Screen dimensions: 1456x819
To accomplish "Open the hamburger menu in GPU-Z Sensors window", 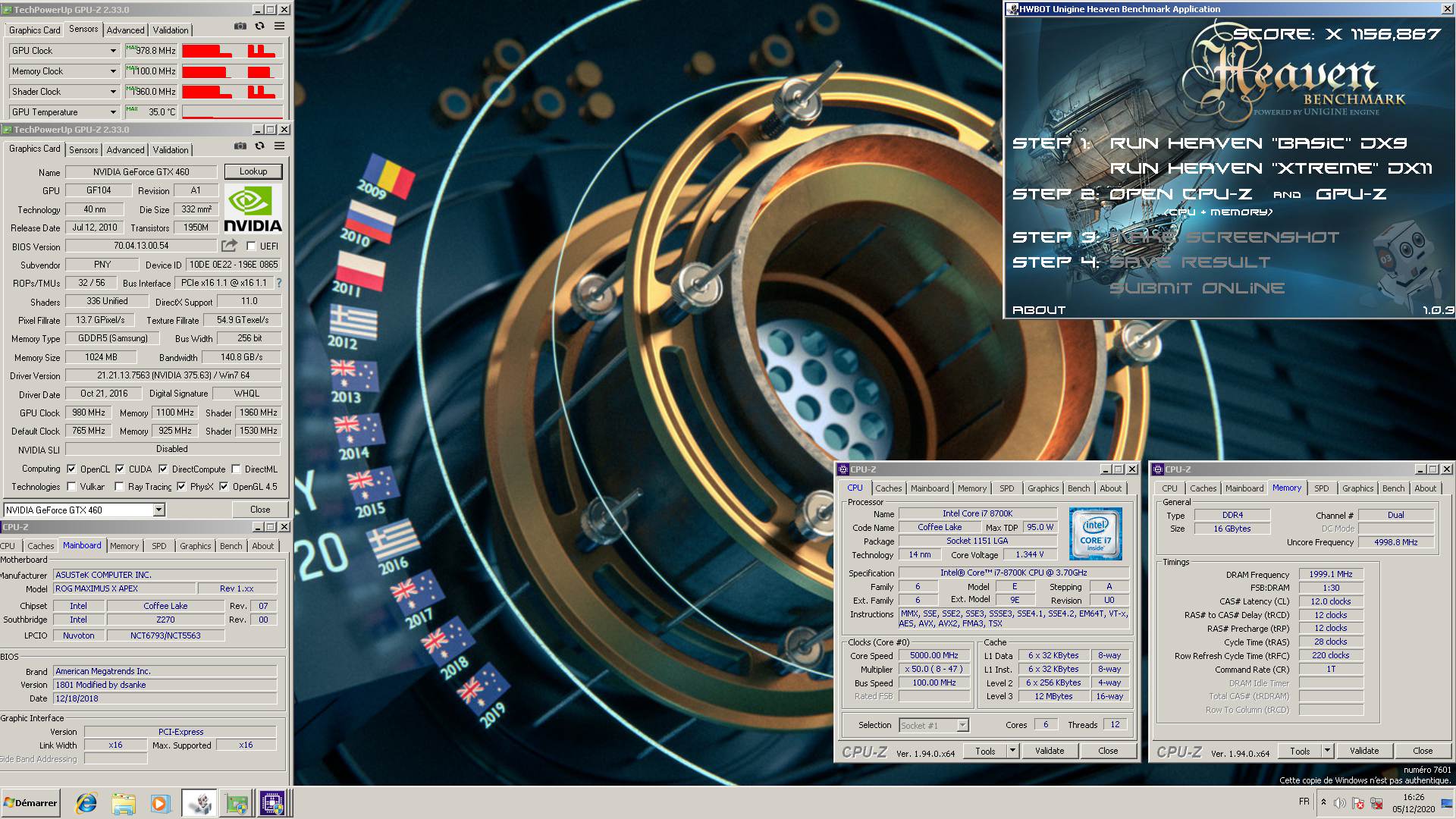I will click(x=279, y=26).
